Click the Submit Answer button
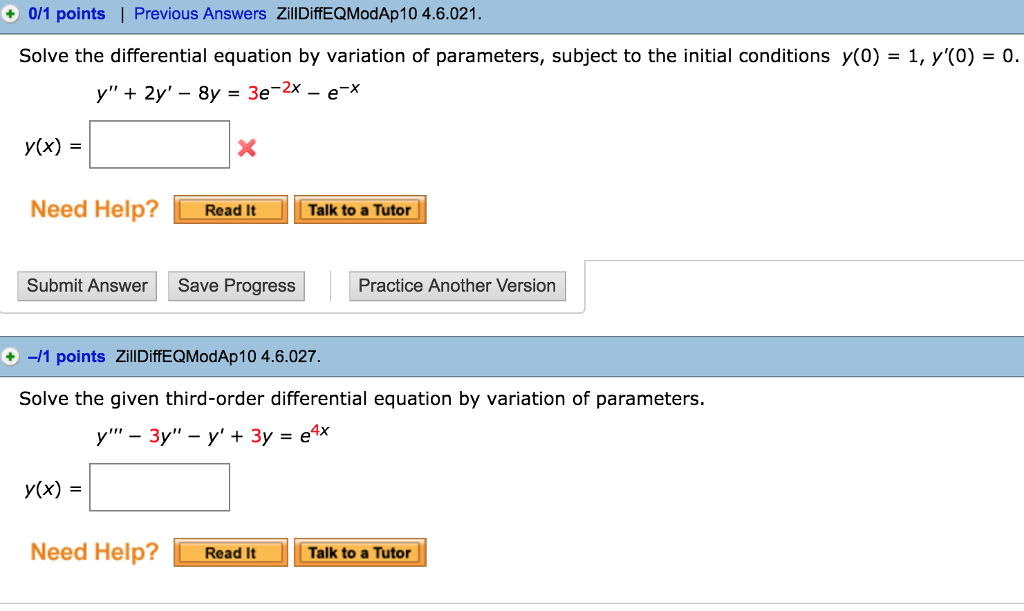The image size is (1024, 611). tap(87, 286)
